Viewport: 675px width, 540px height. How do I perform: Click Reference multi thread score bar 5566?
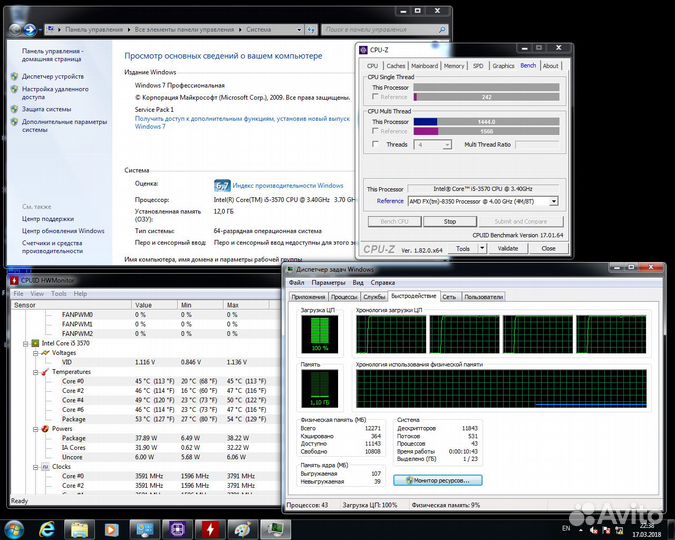coord(486,131)
